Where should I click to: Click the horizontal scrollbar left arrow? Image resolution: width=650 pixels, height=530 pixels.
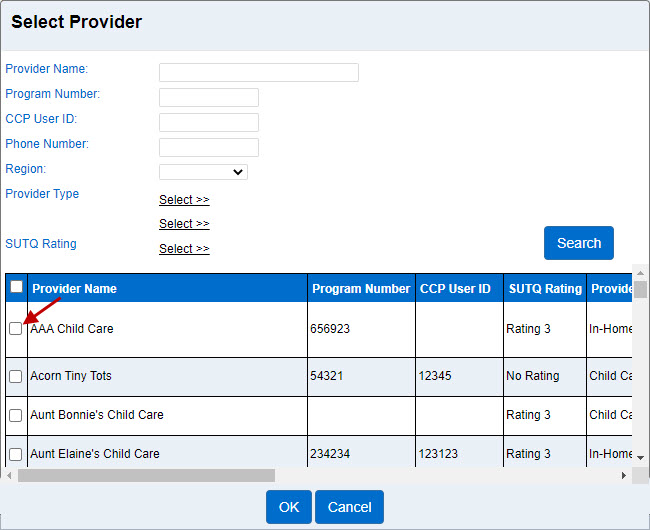coord(9,475)
